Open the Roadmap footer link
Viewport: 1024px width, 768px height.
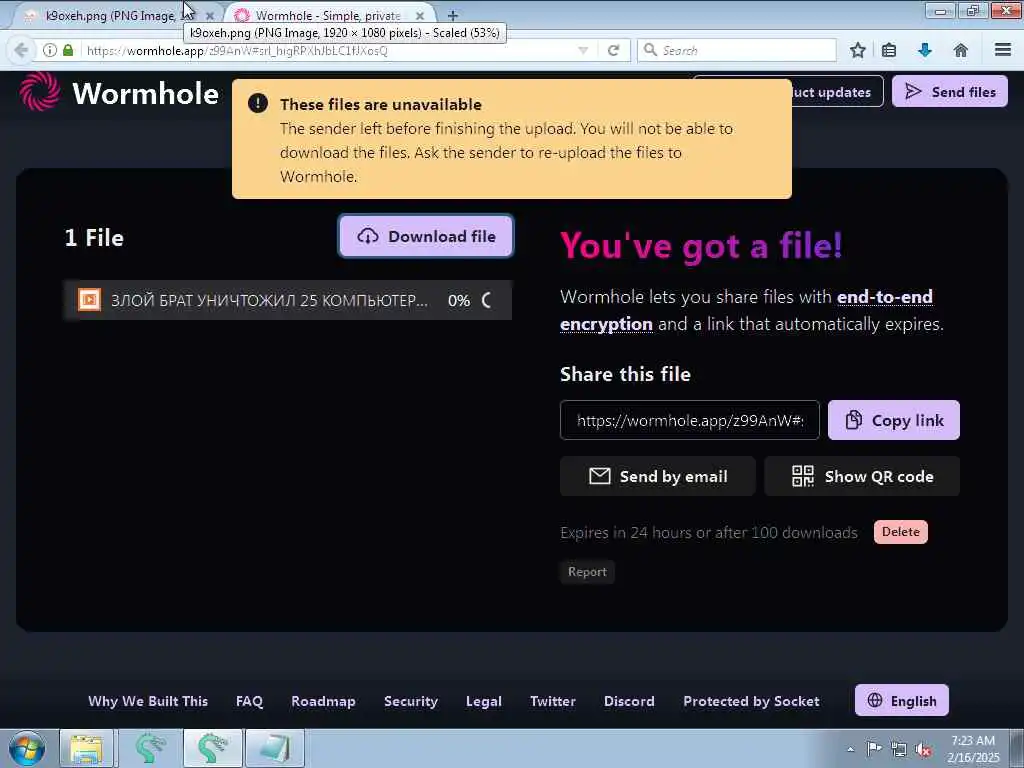(x=323, y=701)
